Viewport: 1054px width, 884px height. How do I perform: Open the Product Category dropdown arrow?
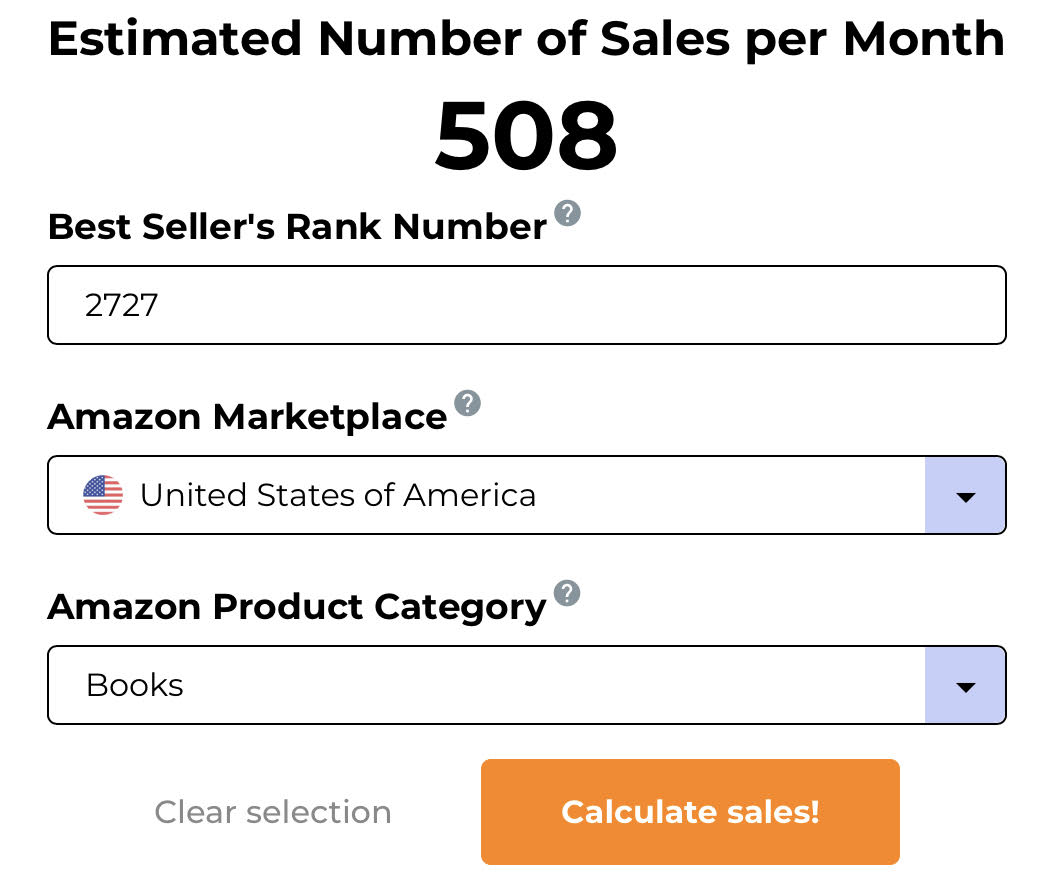(x=965, y=685)
